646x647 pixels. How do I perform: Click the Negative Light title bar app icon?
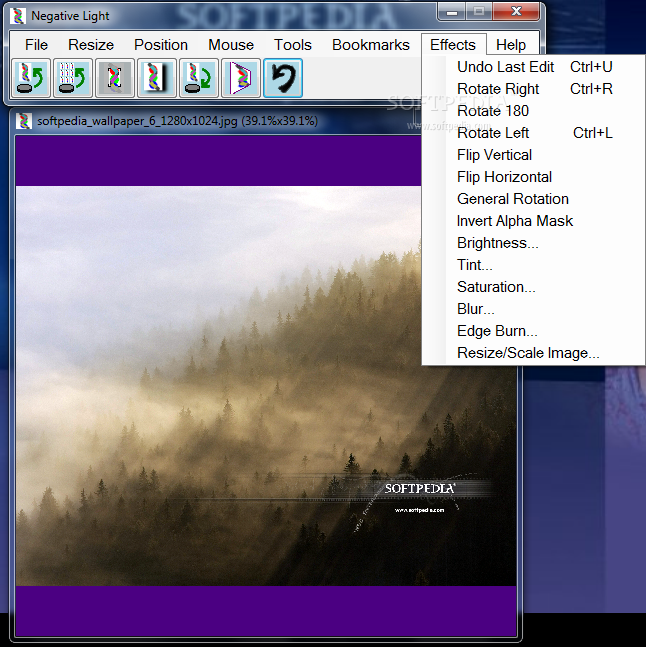[18, 16]
